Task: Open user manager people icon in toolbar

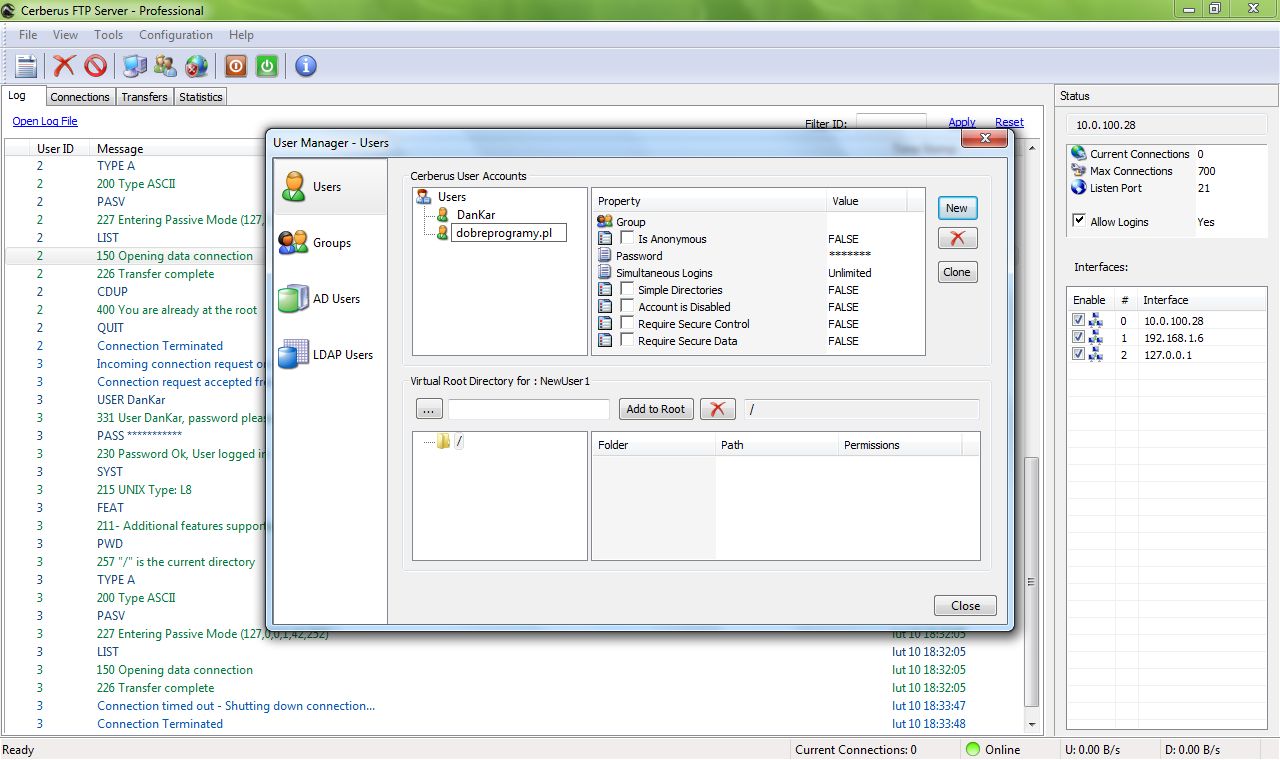Action: coord(166,66)
